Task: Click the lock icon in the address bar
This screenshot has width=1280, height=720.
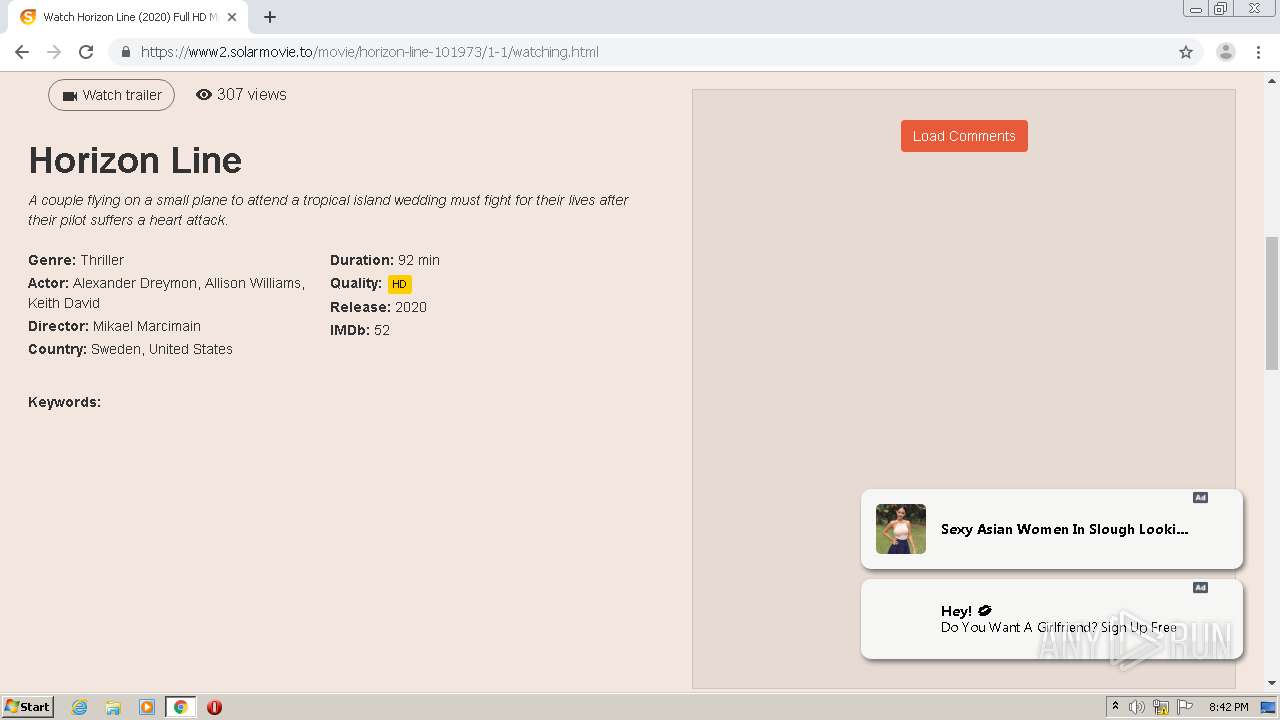Action: [126, 52]
